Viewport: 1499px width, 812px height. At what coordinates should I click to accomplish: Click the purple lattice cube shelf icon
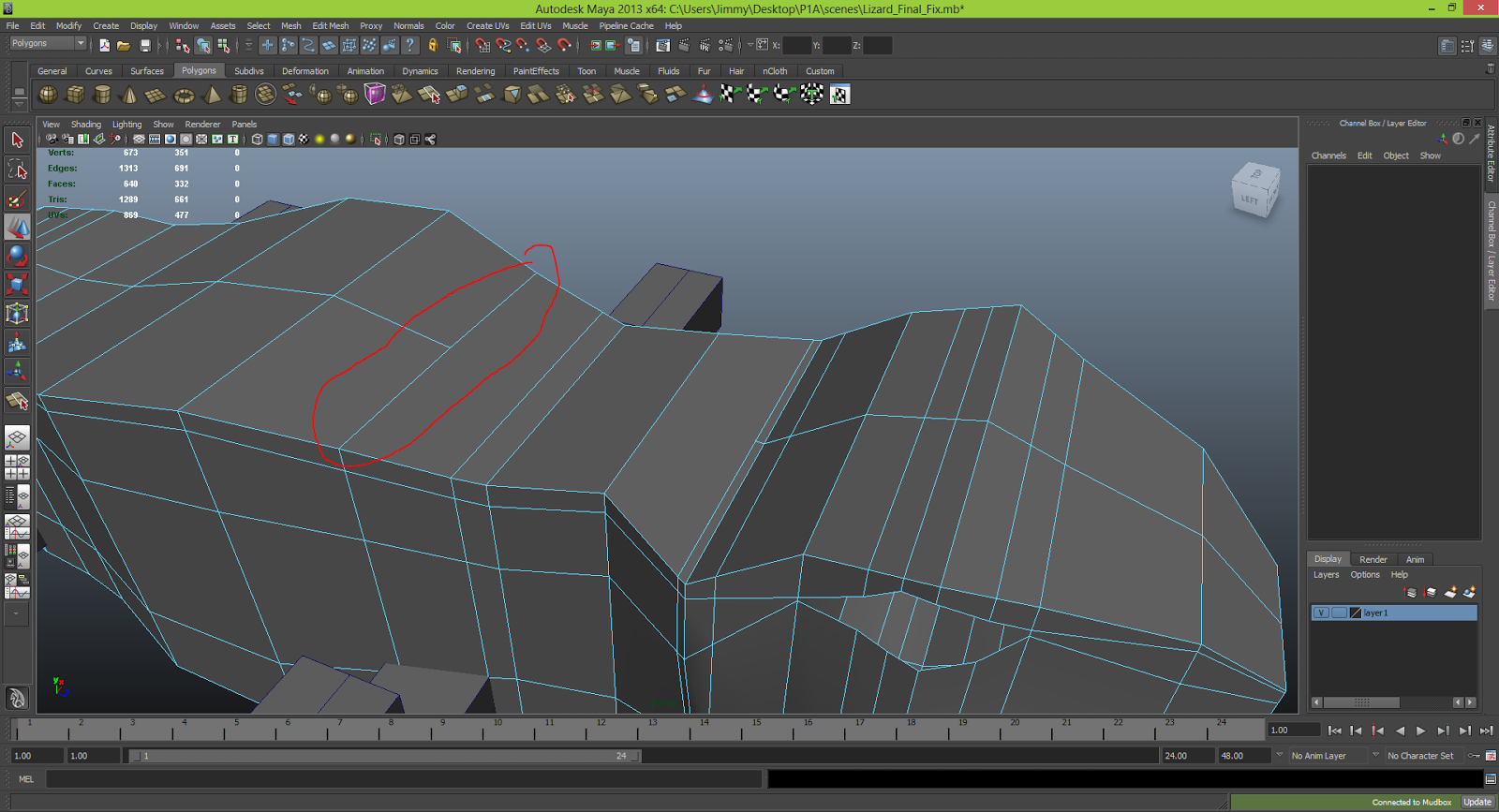coord(375,94)
